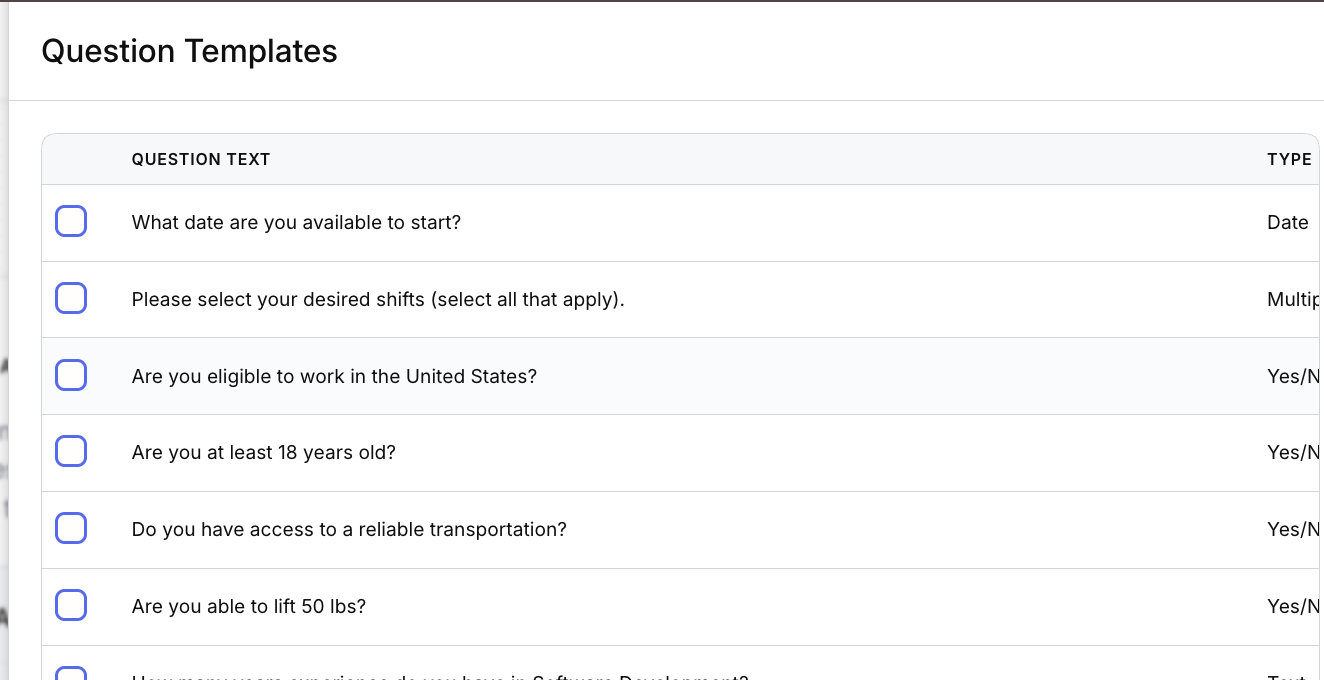Viewport: 1324px width, 680px height.
Task: Check the box for available start date question
Action: 71,221
